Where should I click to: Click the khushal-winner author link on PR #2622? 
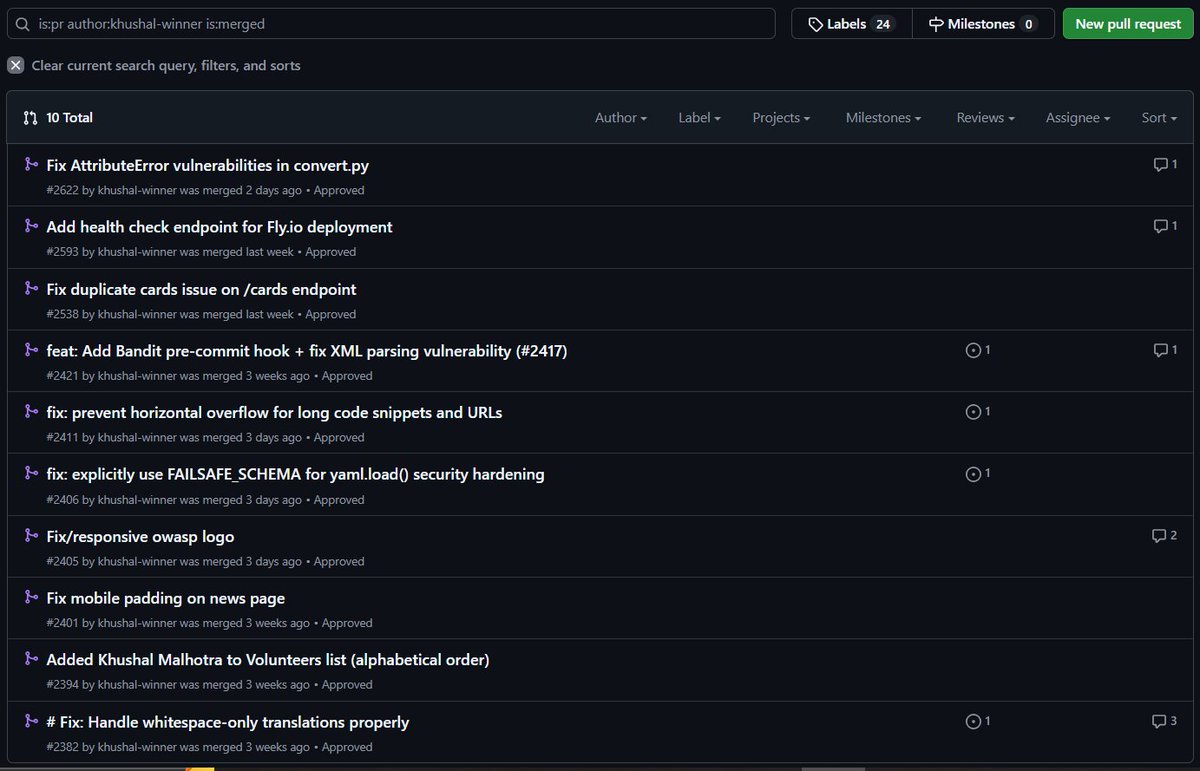[x=137, y=190]
